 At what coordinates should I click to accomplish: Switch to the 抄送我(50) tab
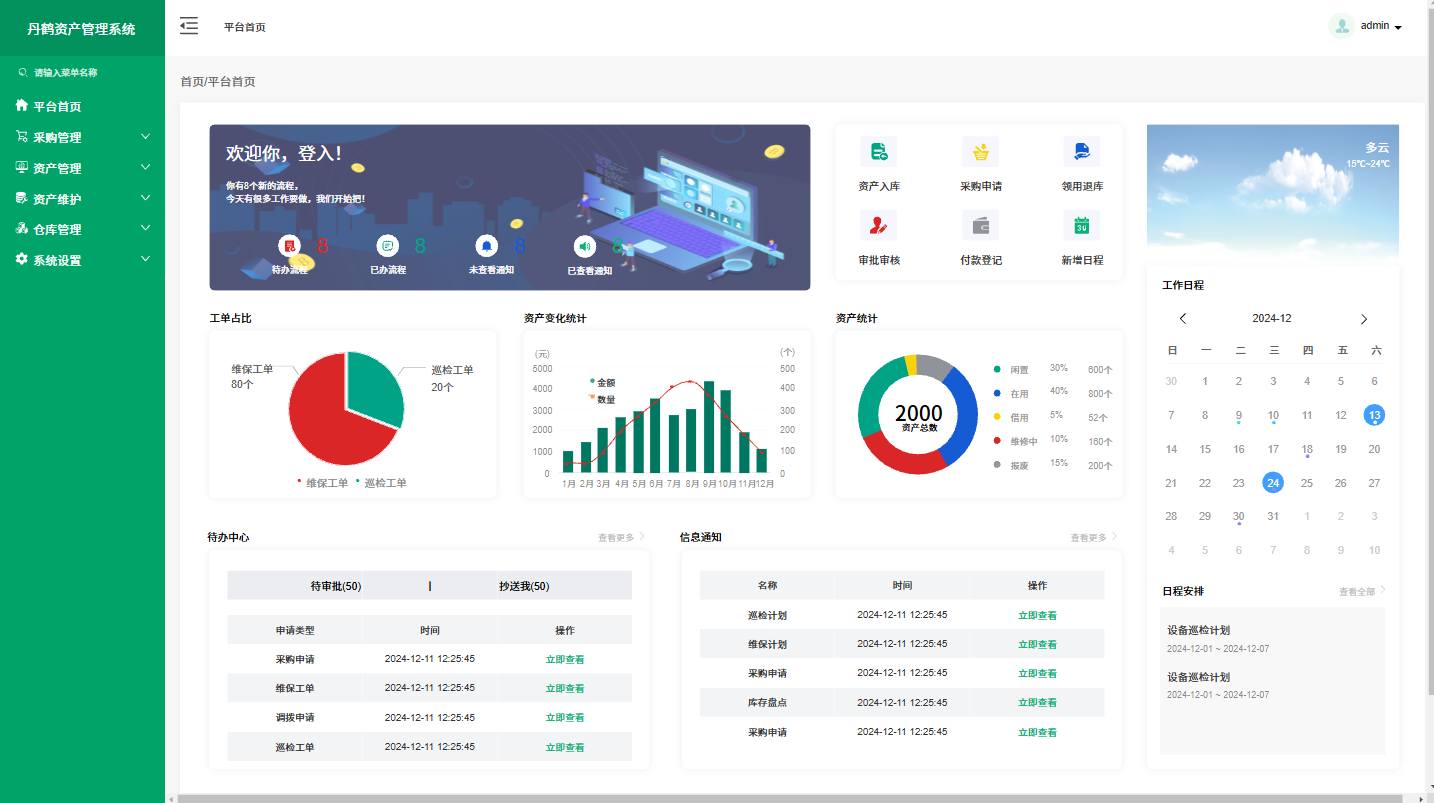click(x=524, y=586)
